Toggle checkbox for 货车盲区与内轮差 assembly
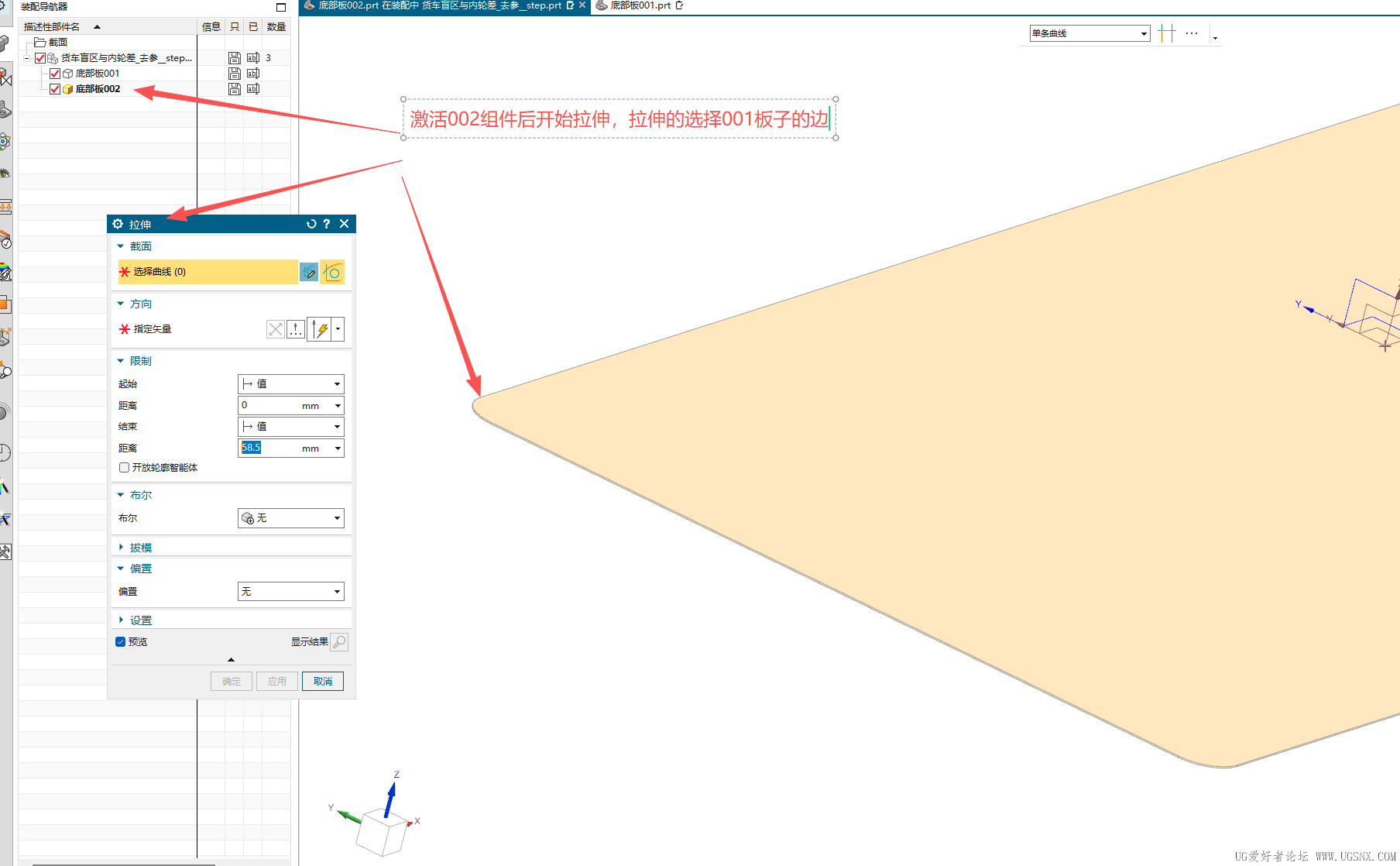 [x=40, y=58]
